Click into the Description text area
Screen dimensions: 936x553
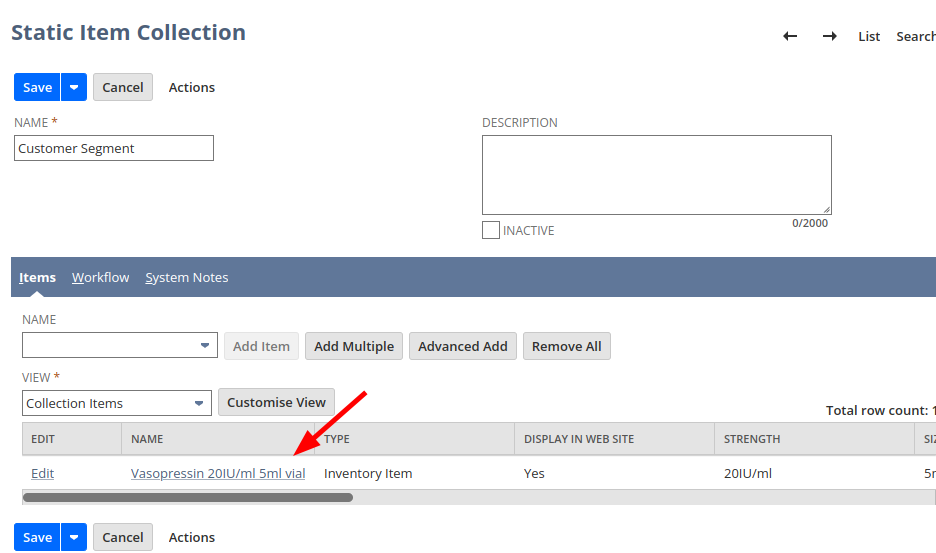pos(656,174)
